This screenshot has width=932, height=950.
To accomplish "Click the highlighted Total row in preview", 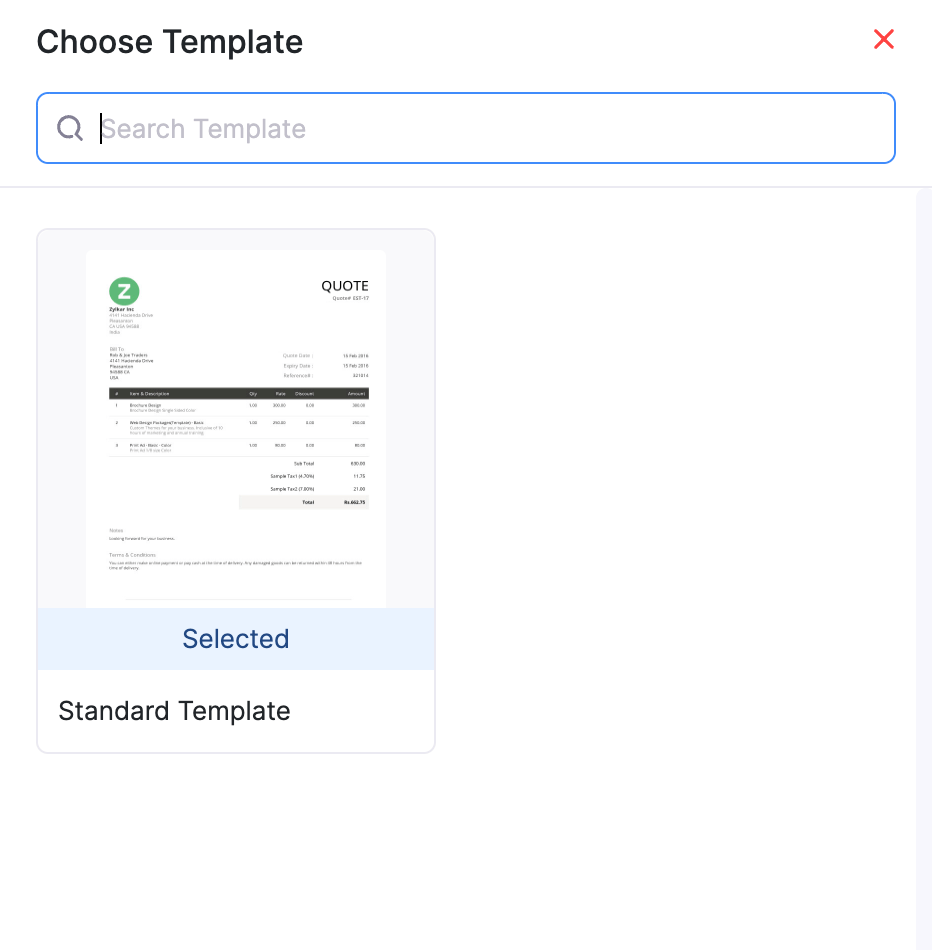I will (304, 502).
